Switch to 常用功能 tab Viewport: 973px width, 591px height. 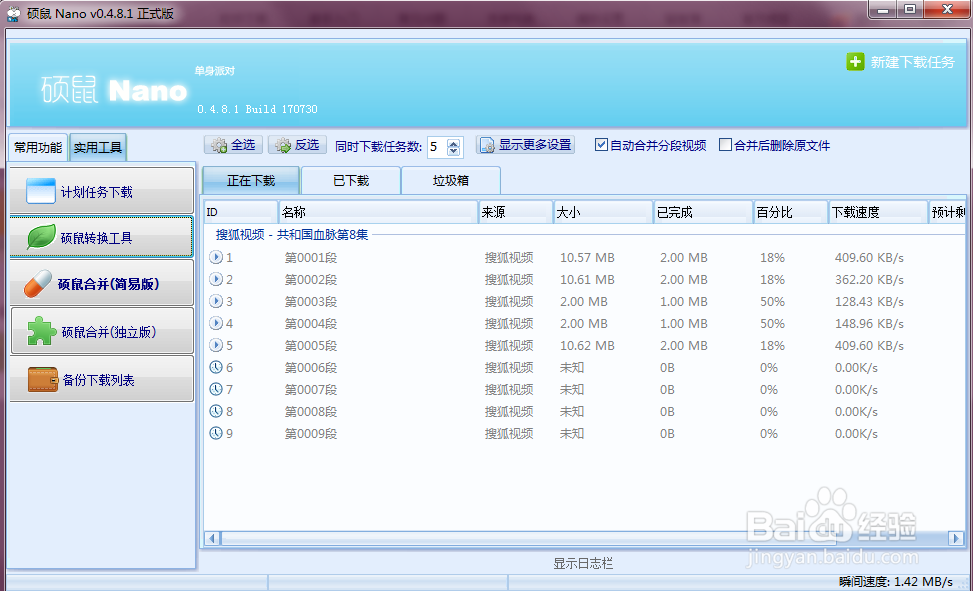(38, 148)
